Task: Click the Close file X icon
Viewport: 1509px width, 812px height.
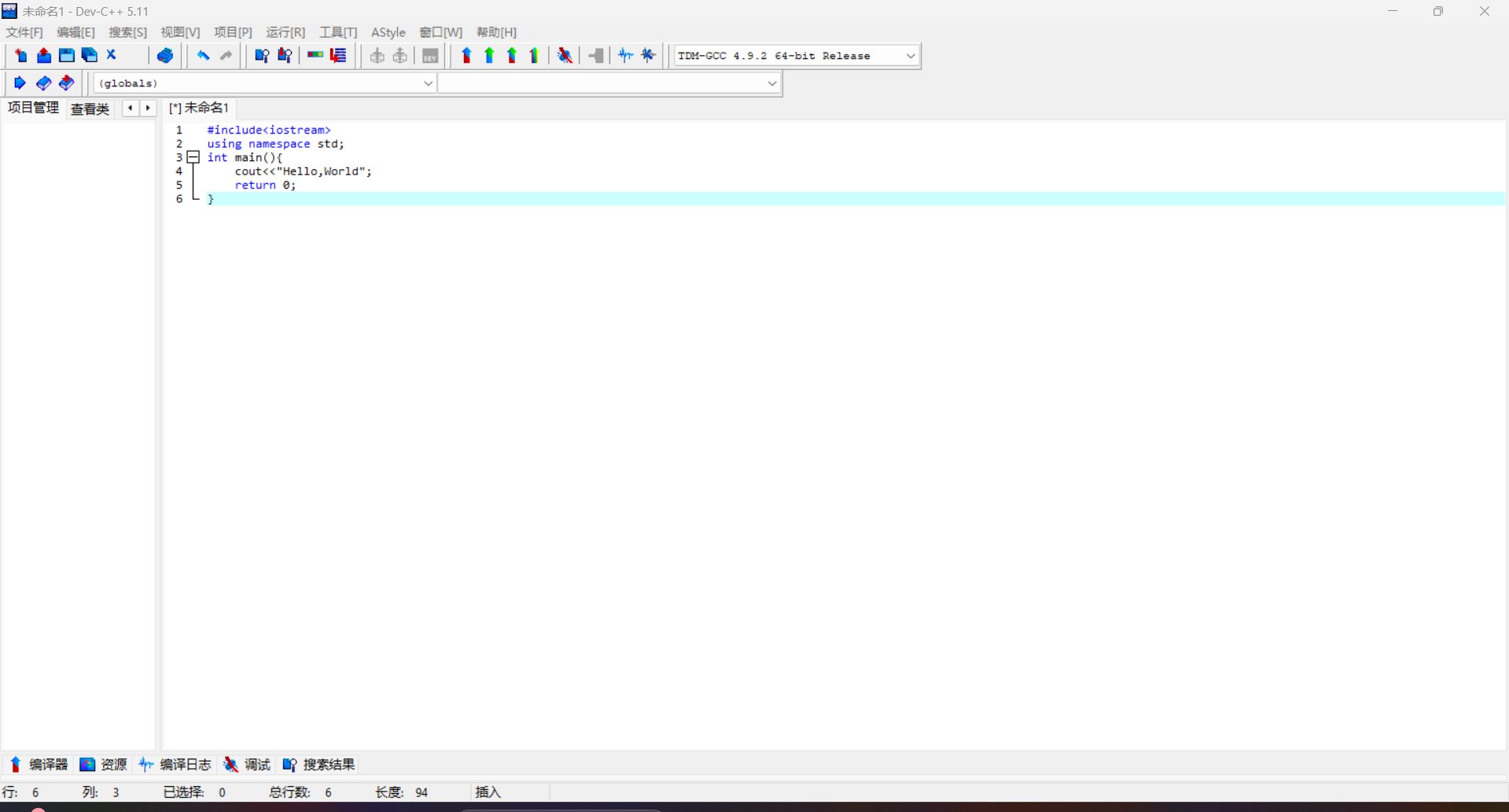Action: [x=112, y=56]
